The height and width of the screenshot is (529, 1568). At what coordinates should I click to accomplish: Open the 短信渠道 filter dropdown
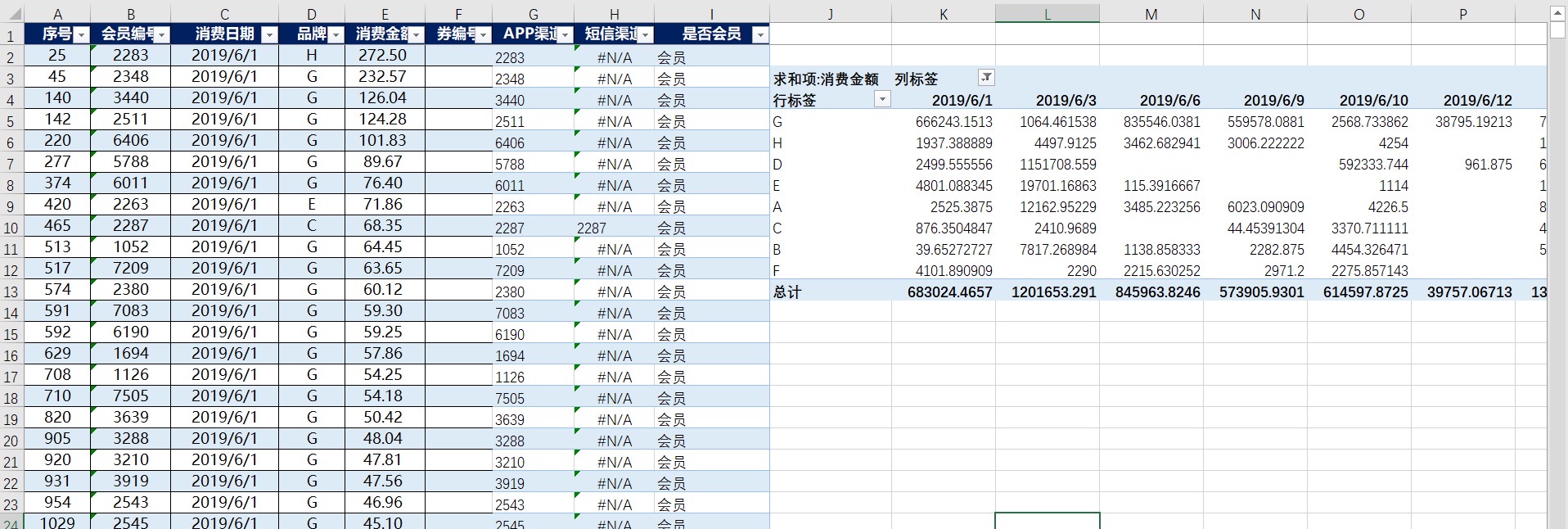[x=646, y=34]
